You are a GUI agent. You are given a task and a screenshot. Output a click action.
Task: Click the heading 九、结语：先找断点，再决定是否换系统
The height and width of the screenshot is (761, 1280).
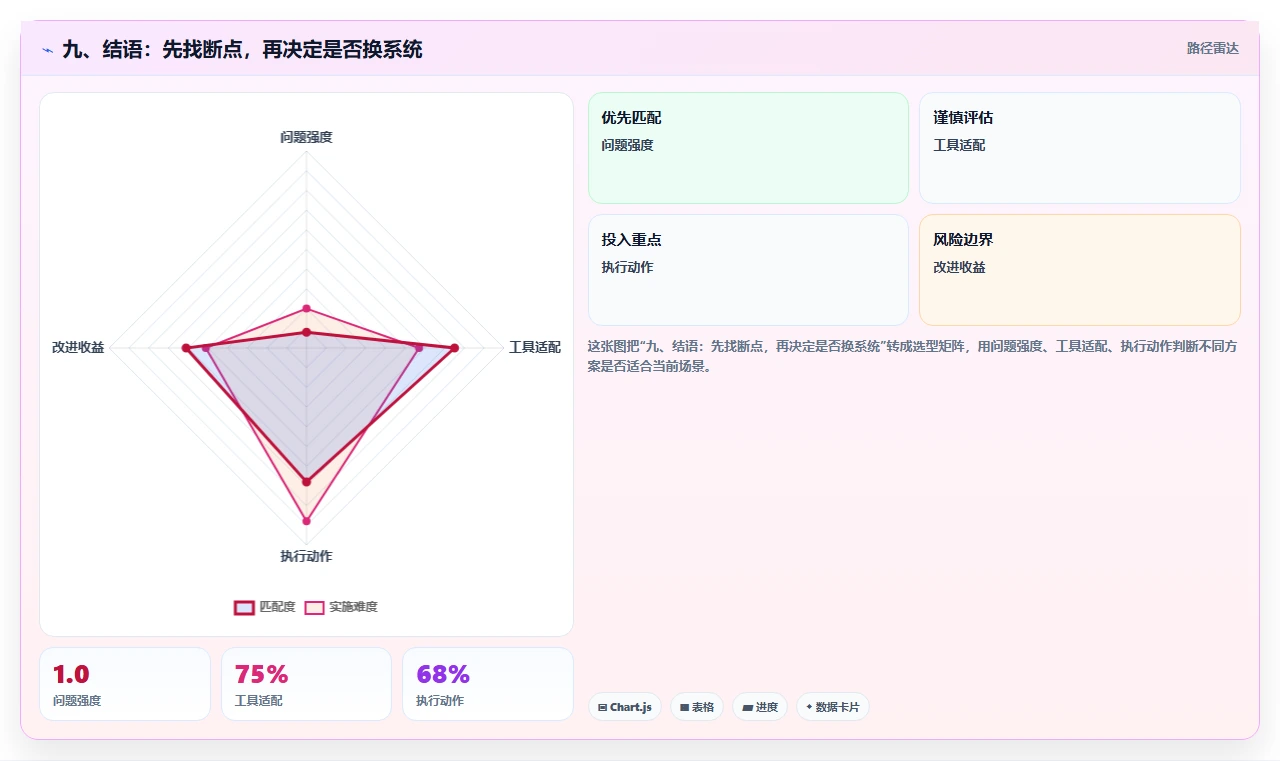(242, 49)
